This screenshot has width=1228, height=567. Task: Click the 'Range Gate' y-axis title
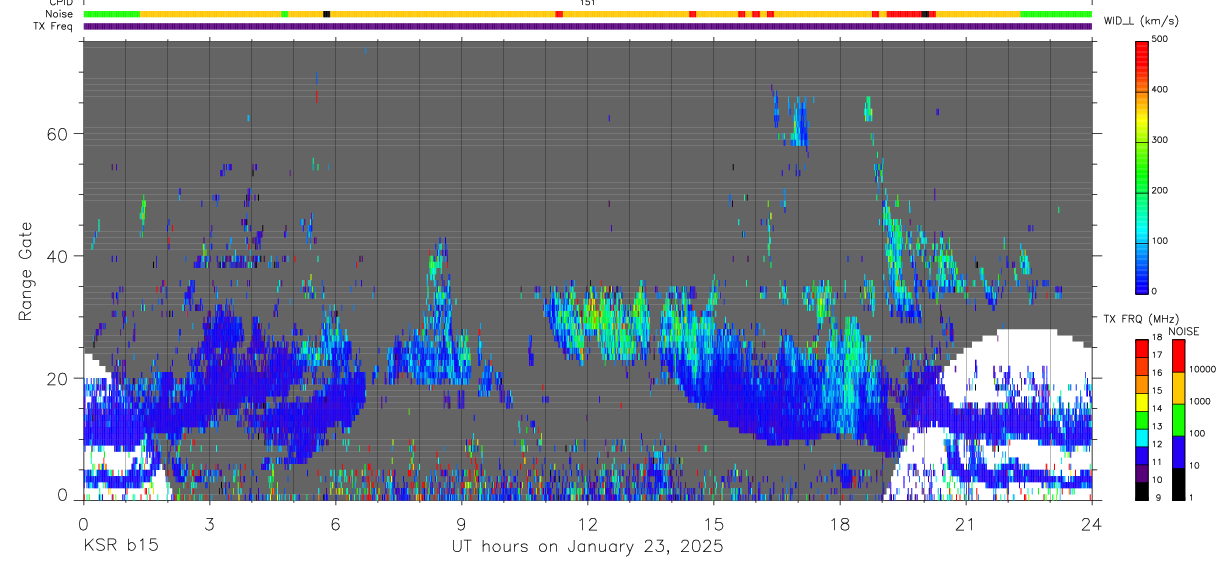pos(26,271)
